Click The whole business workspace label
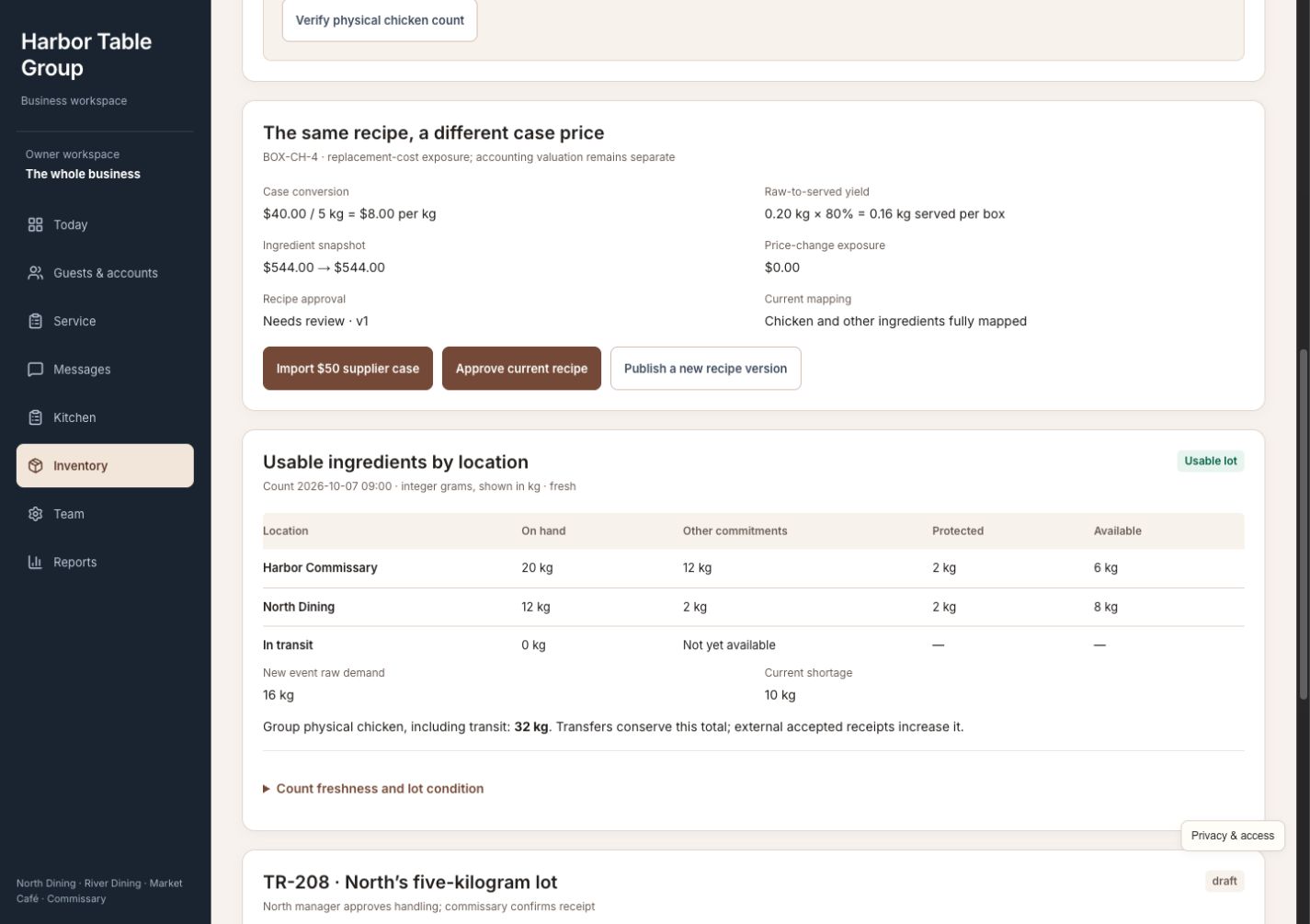Image resolution: width=1310 pixels, height=924 pixels. coord(83,174)
